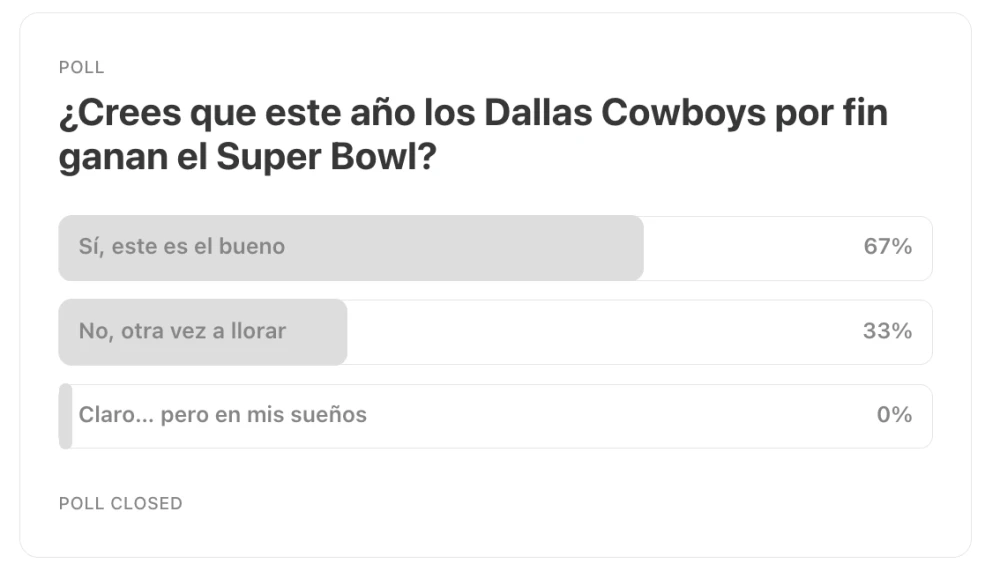
Task: Select the "Sí, este es el bueno" option
Action: click(182, 247)
